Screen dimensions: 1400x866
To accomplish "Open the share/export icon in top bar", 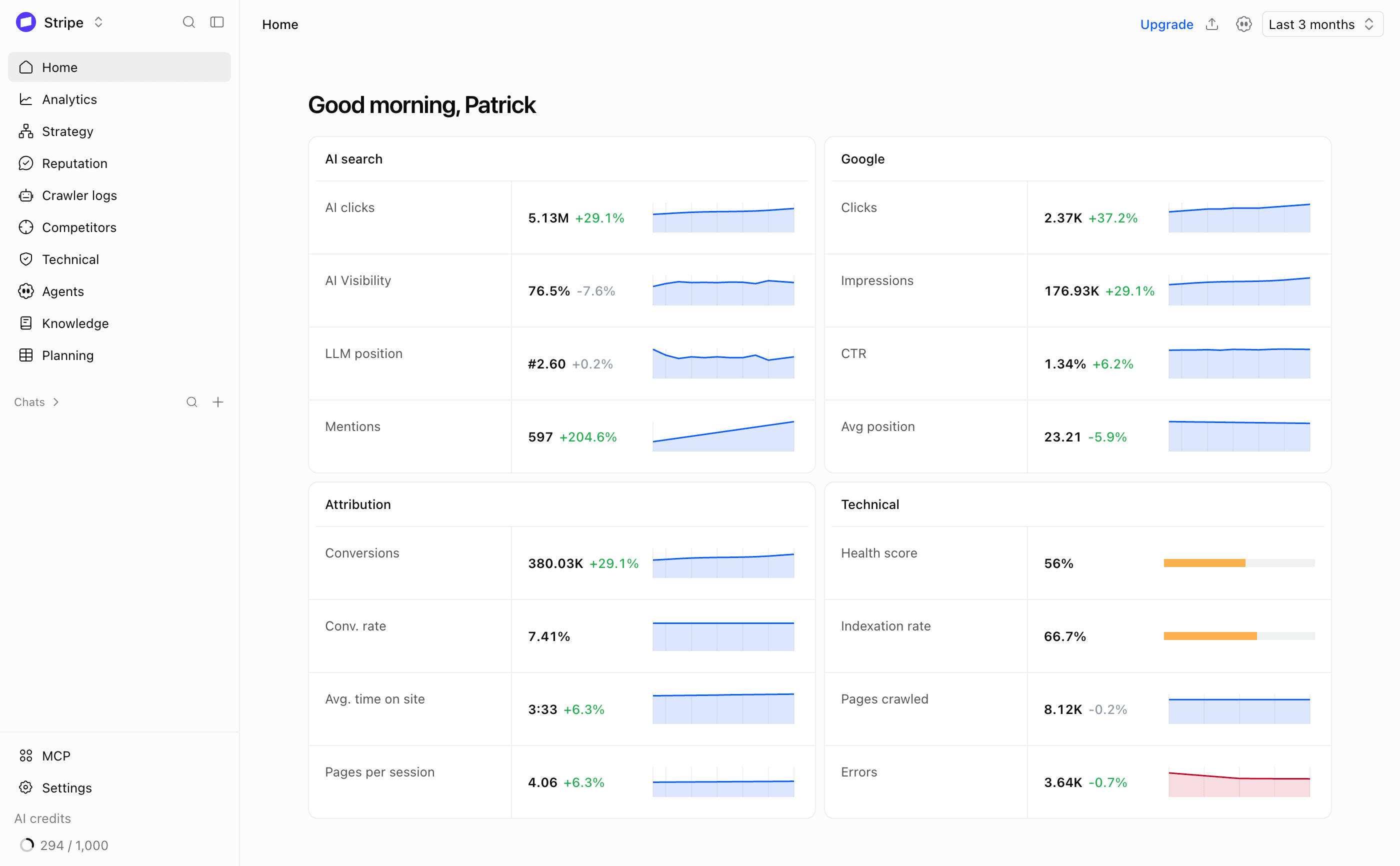I will click(1211, 24).
